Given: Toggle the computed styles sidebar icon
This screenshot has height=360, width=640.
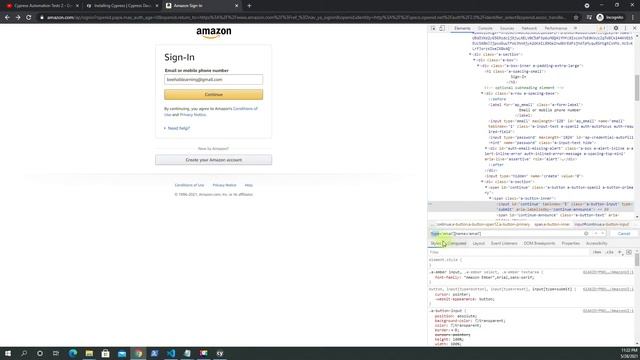Looking at the screenshot, I should point(629,252).
